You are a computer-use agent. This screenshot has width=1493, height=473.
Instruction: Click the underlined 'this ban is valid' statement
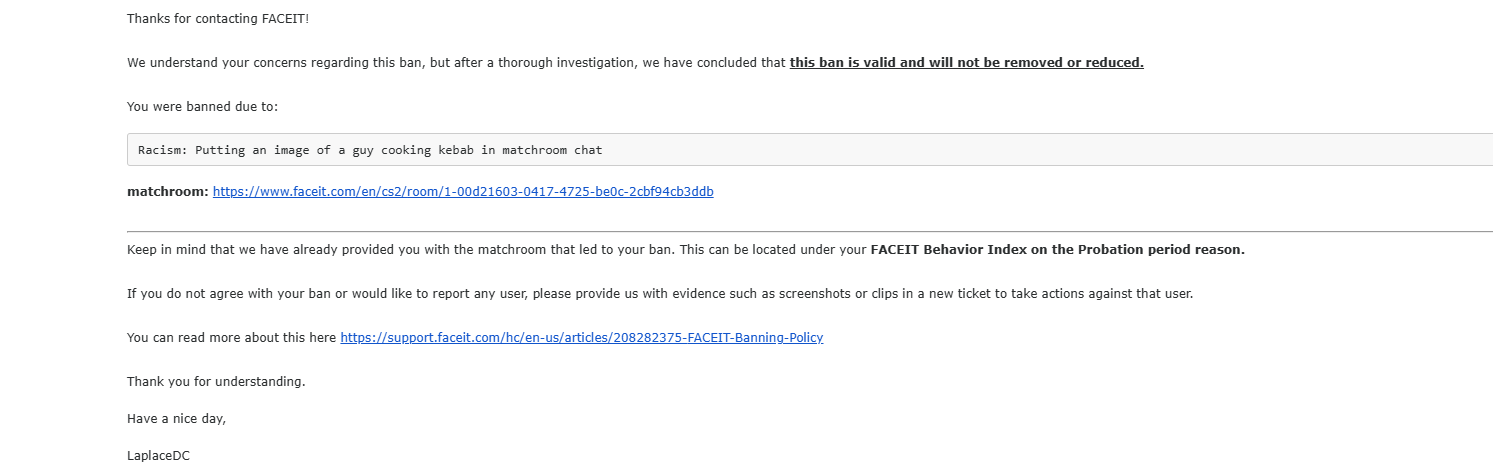(x=966, y=62)
